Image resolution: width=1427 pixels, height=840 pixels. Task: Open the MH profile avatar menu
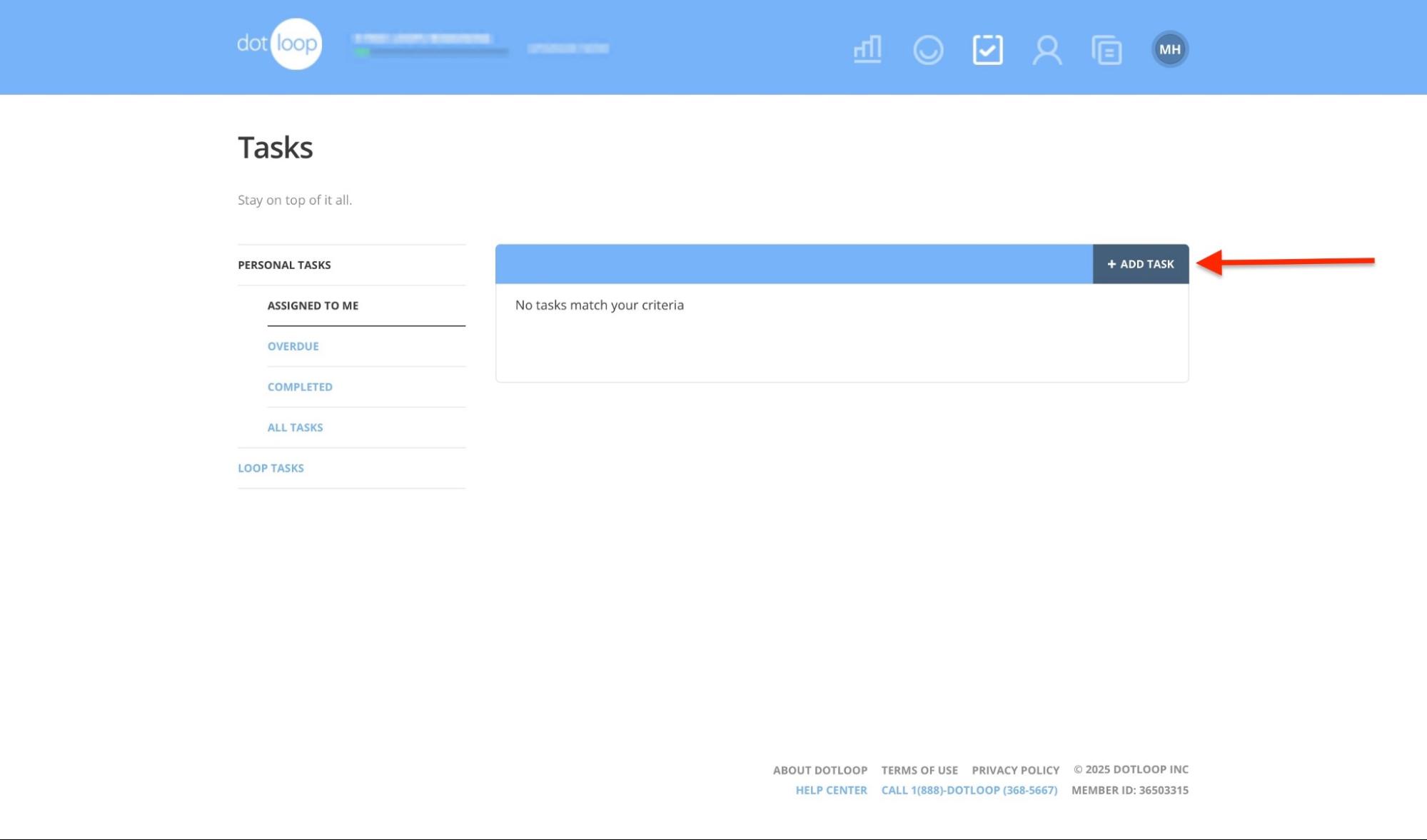point(1169,49)
